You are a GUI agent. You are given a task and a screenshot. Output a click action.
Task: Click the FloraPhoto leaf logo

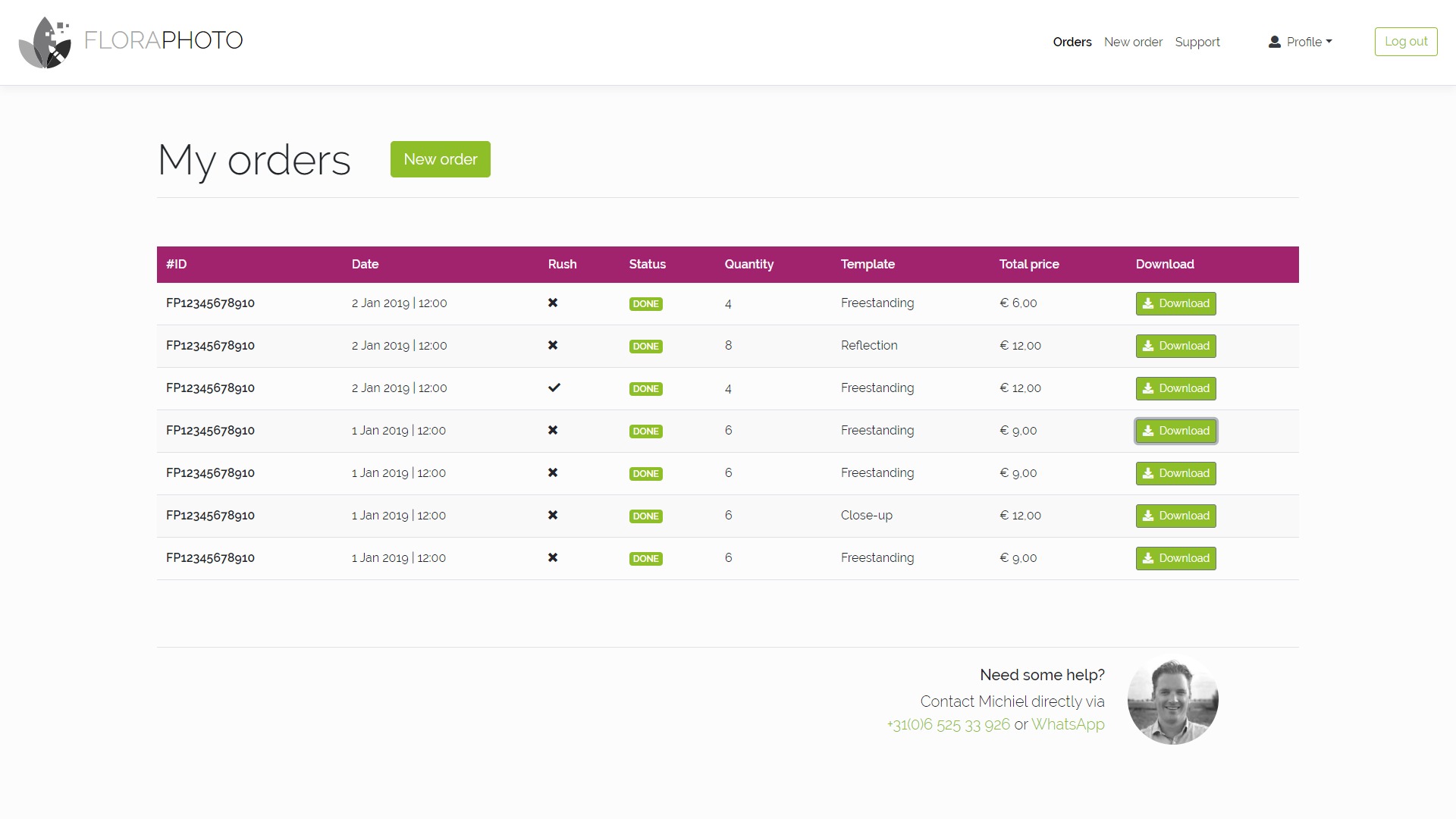click(45, 42)
